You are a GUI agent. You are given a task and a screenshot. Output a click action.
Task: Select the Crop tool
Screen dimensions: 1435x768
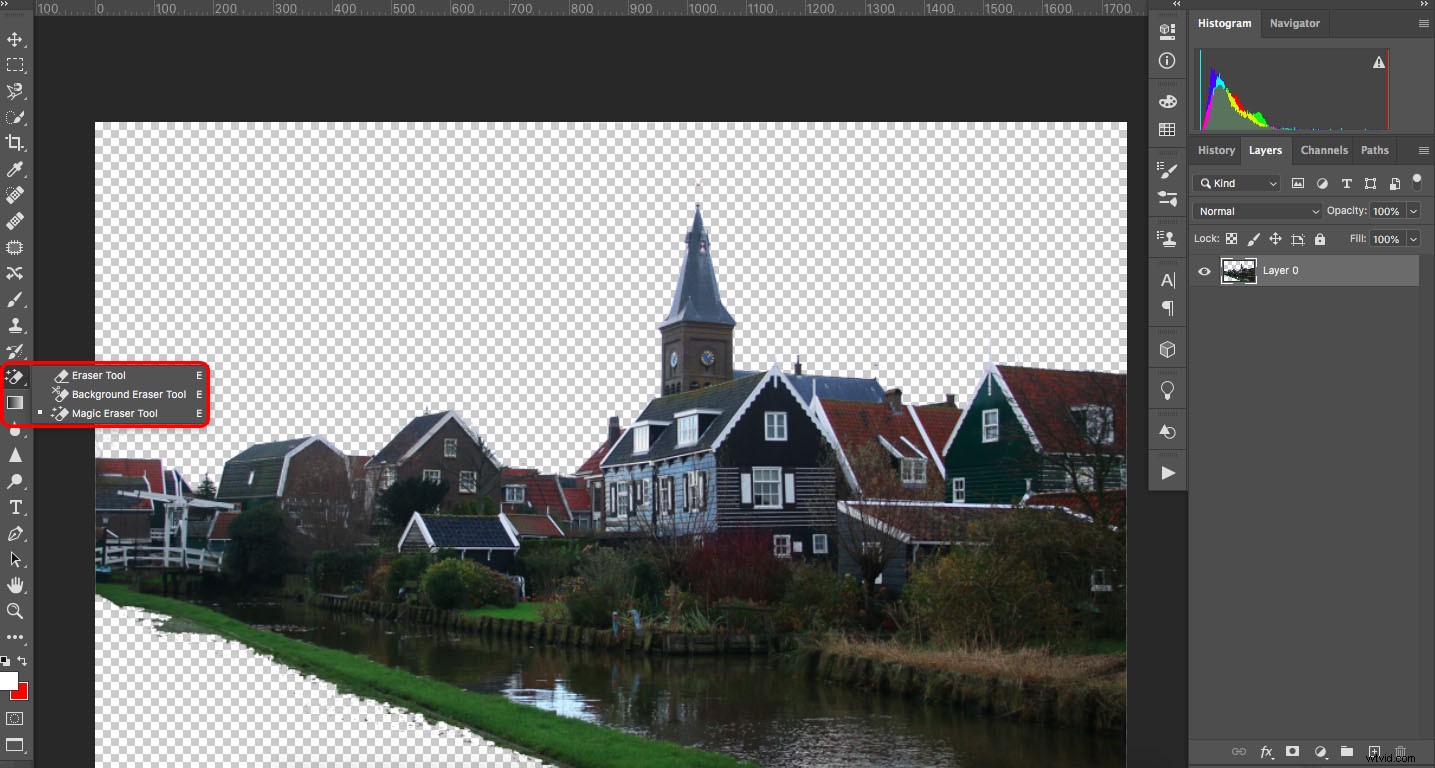(15, 142)
